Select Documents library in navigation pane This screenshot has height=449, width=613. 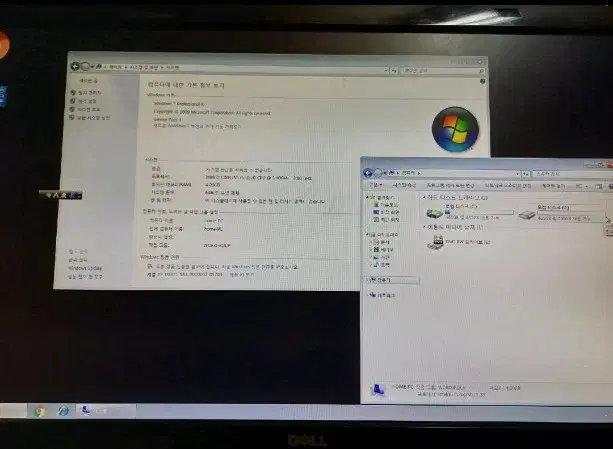[x=381, y=242]
